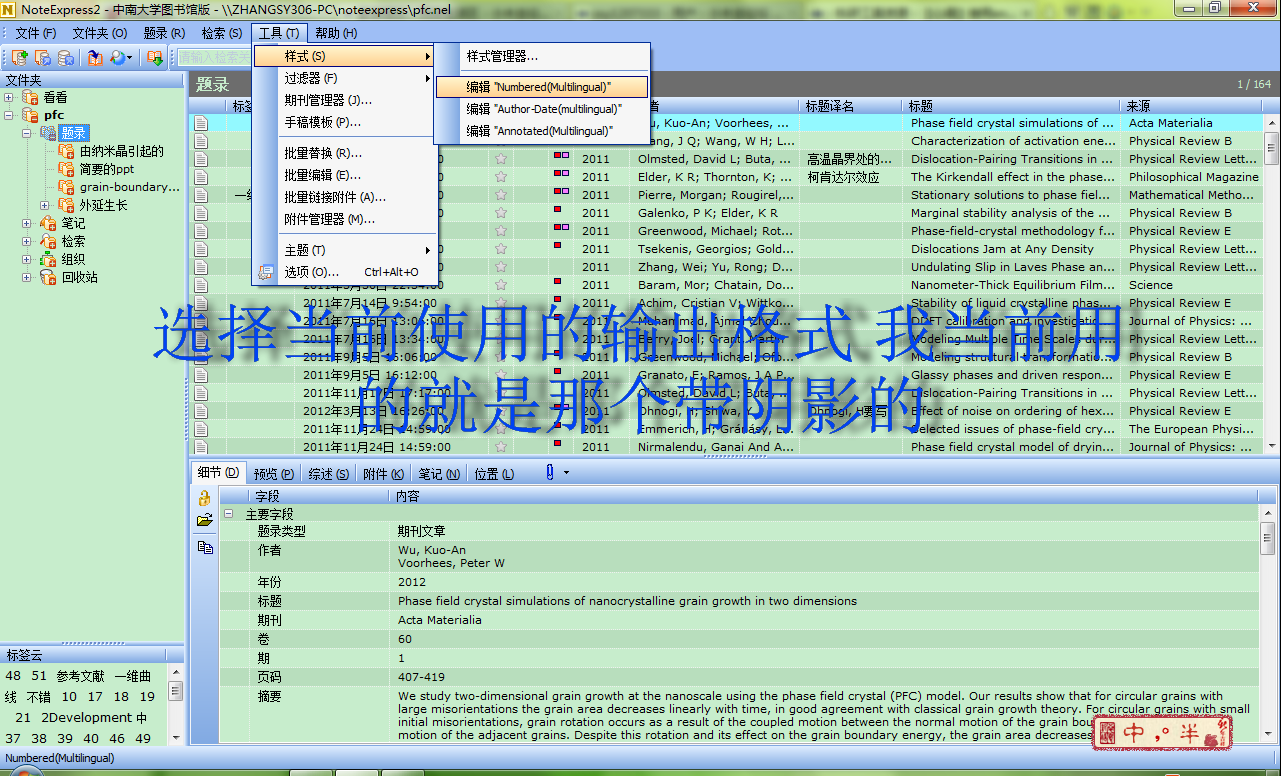Sort by the 来源 column header
The image size is (1281, 776).
tap(1192, 106)
